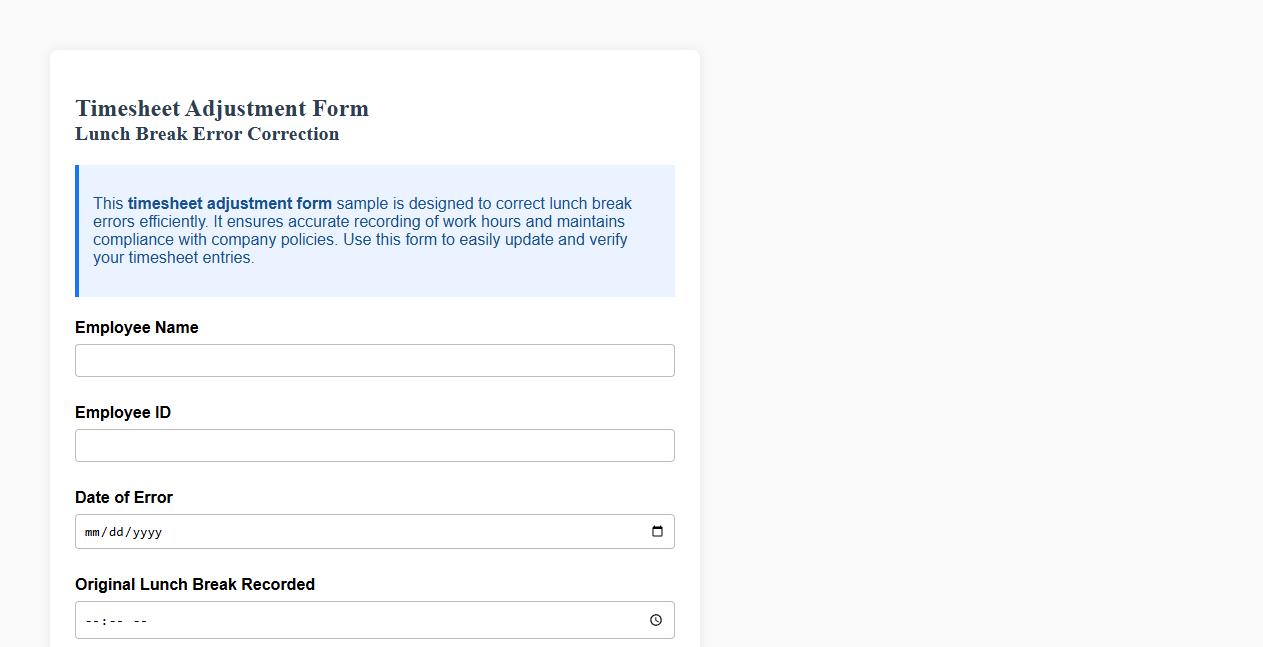Click the bold timesheet adjustment form text
This screenshot has height=647, width=1263.
(229, 203)
